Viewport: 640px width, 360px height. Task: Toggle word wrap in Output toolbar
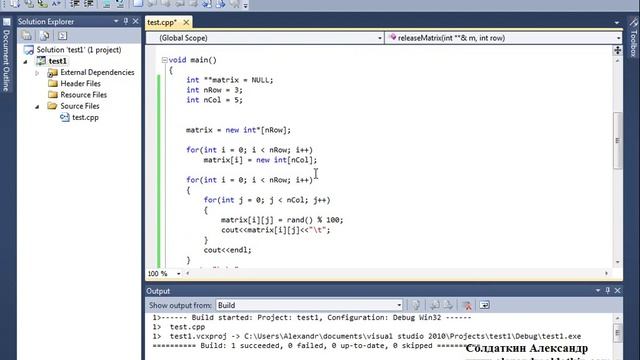(484, 305)
